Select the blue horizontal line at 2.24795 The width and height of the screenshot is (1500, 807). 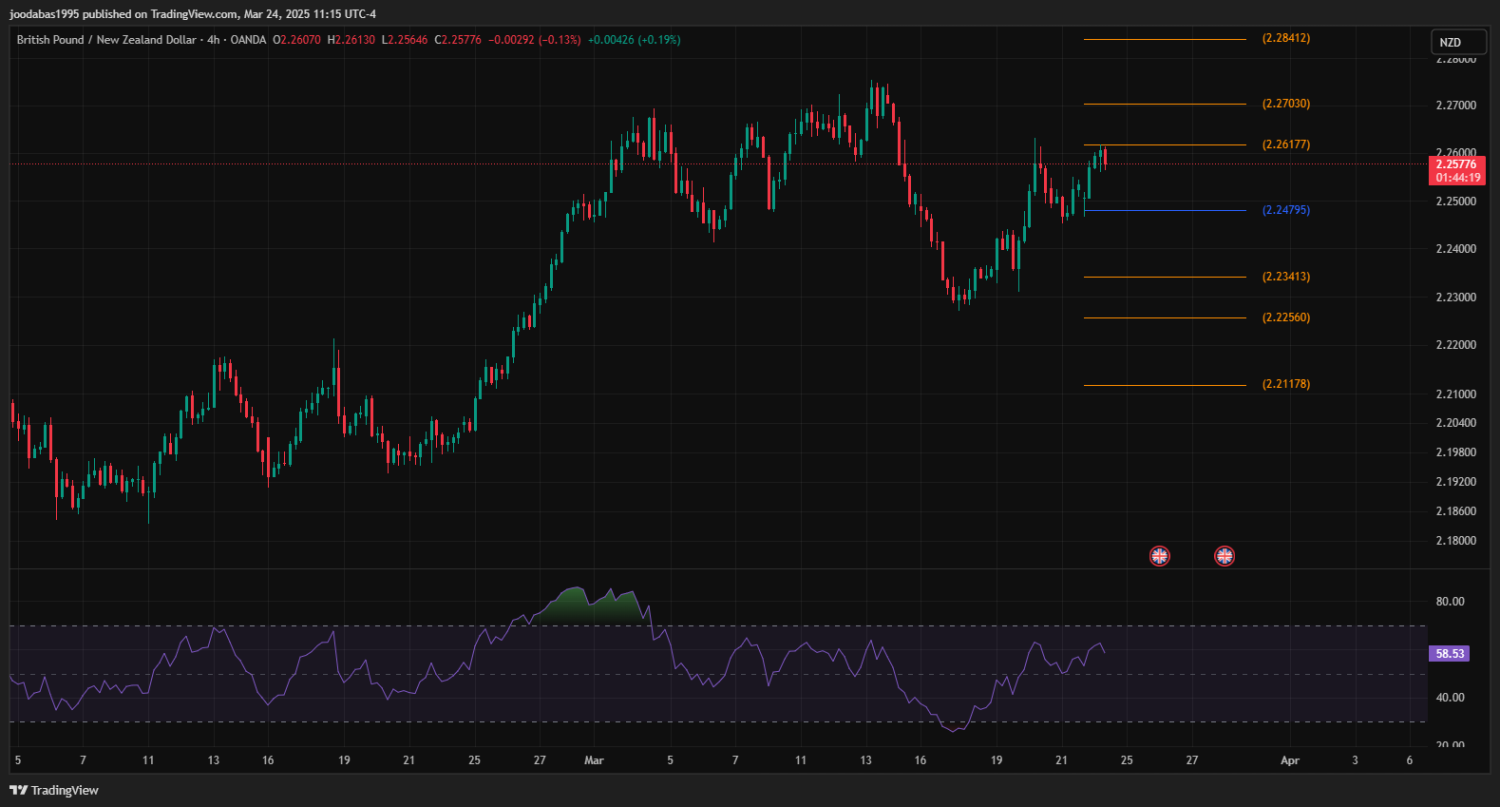(x=1165, y=211)
